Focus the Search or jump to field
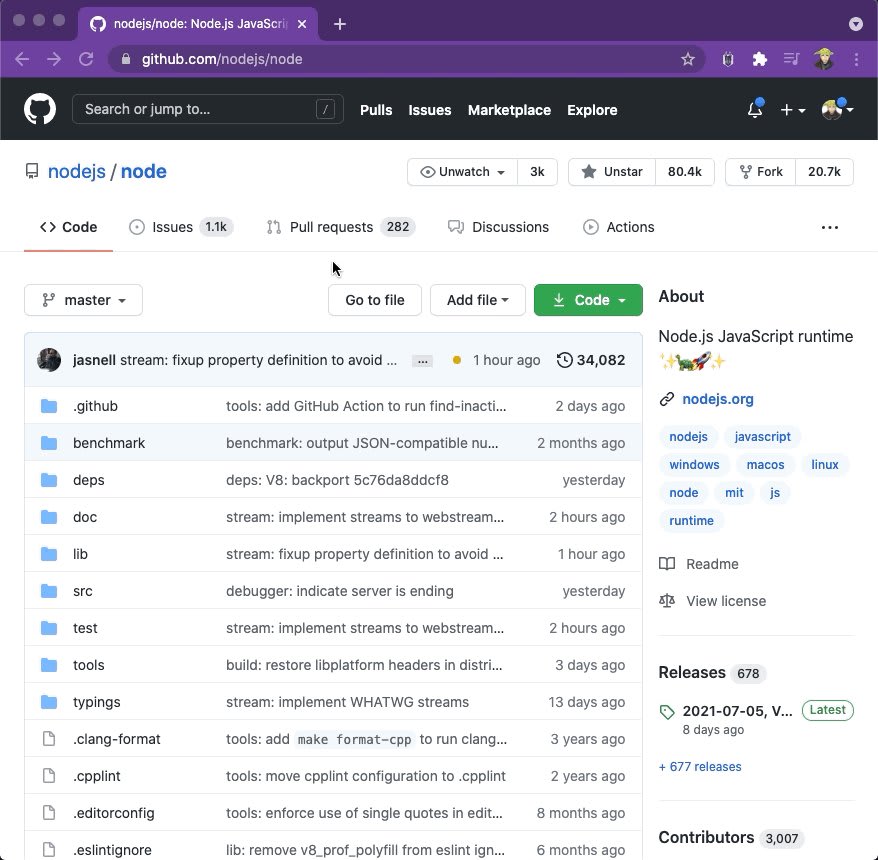This screenshot has width=878, height=860. tap(208, 109)
